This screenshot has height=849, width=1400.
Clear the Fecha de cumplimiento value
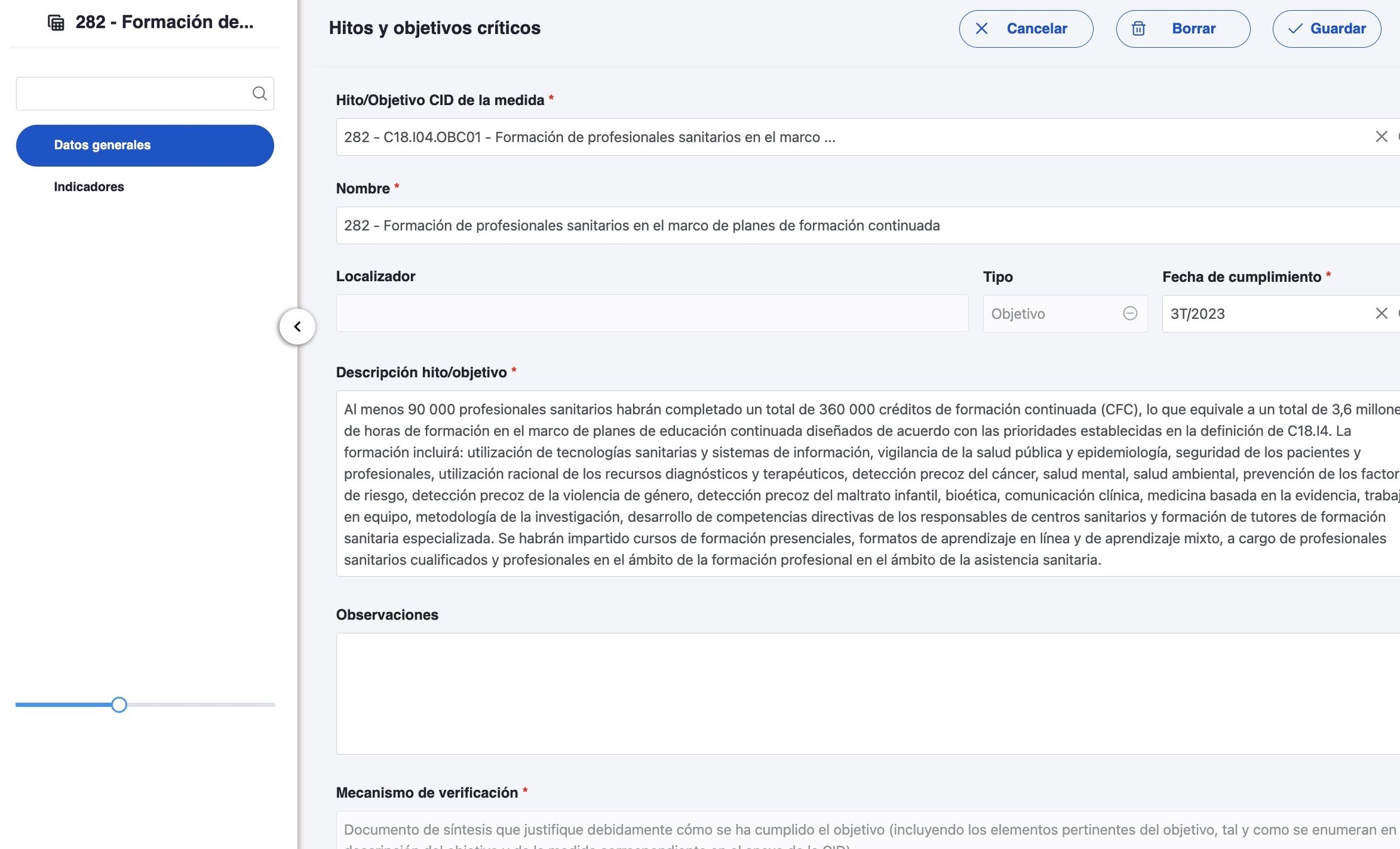coord(1381,313)
